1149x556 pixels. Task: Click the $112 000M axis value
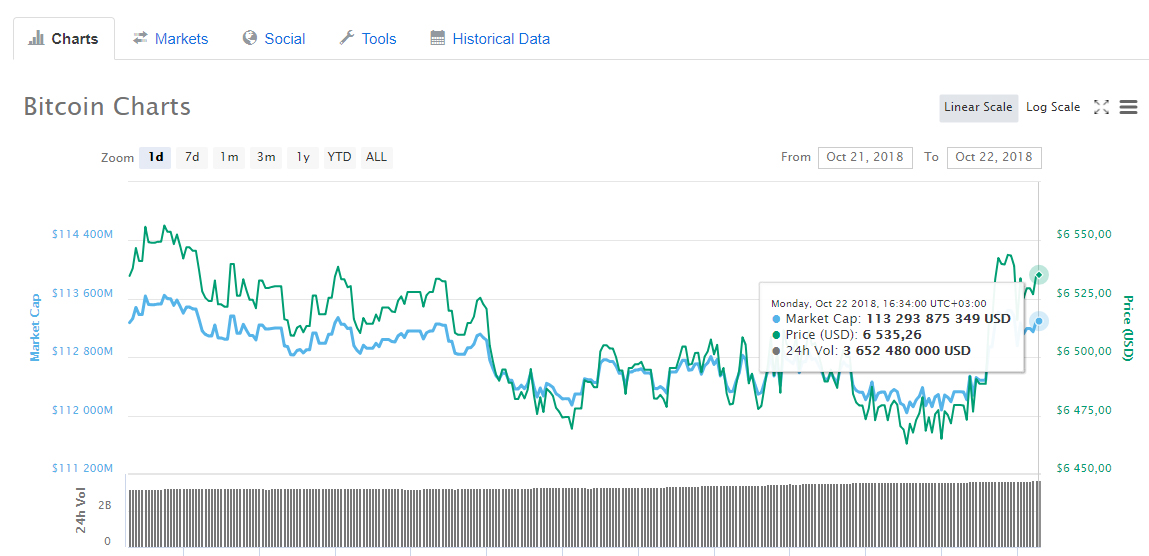[83, 410]
